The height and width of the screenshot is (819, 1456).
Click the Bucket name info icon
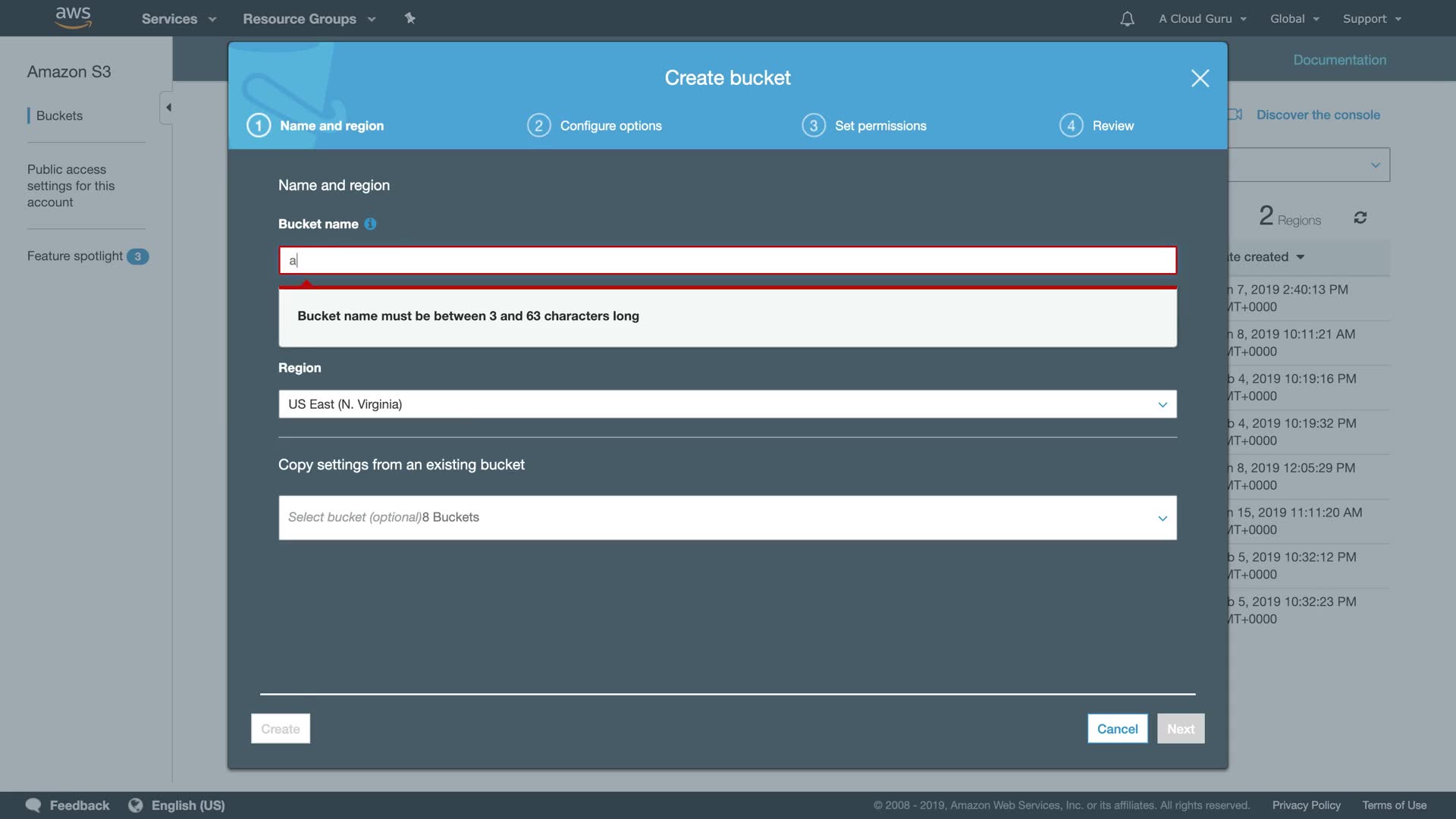370,224
